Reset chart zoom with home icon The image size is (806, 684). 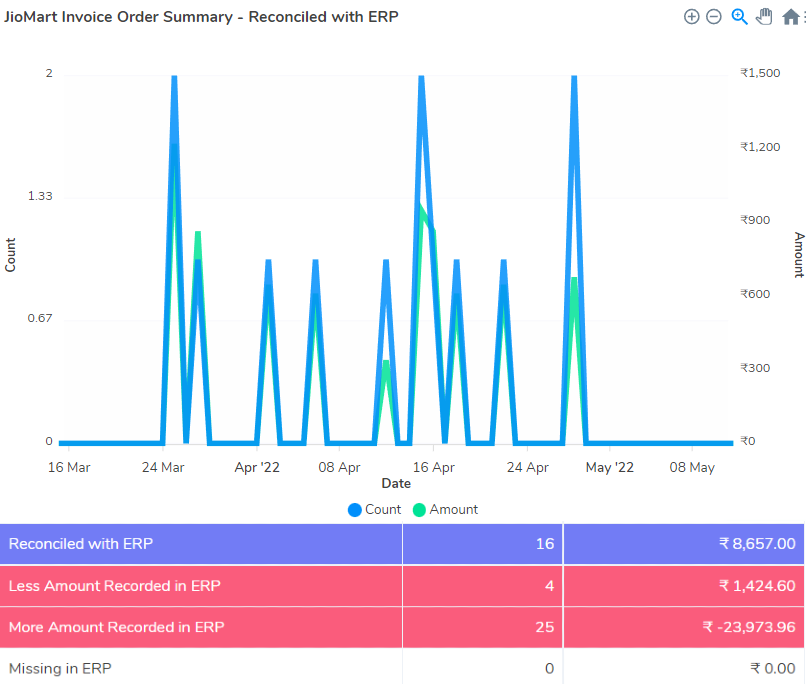click(x=790, y=17)
